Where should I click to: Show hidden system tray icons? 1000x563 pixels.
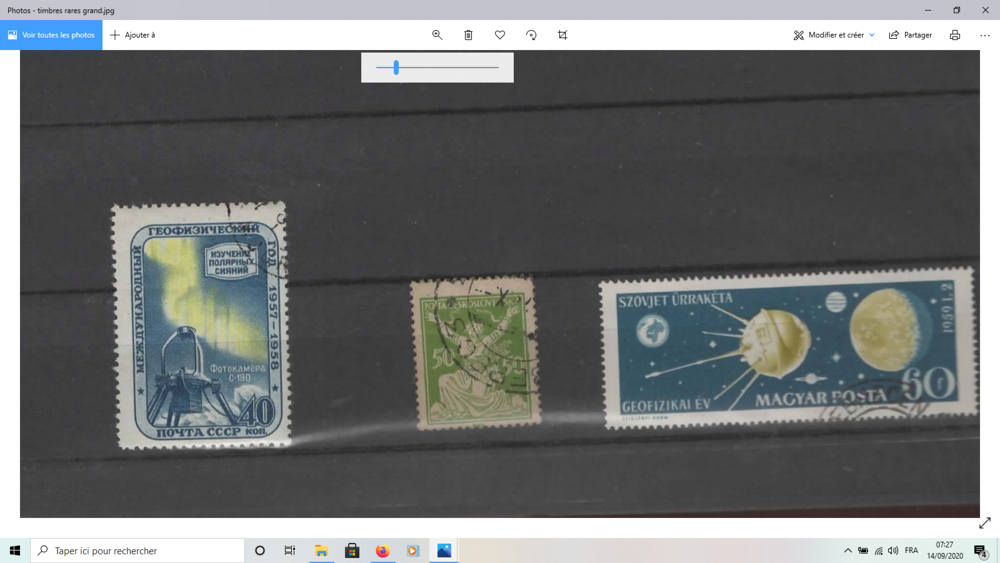tap(848, 550)
